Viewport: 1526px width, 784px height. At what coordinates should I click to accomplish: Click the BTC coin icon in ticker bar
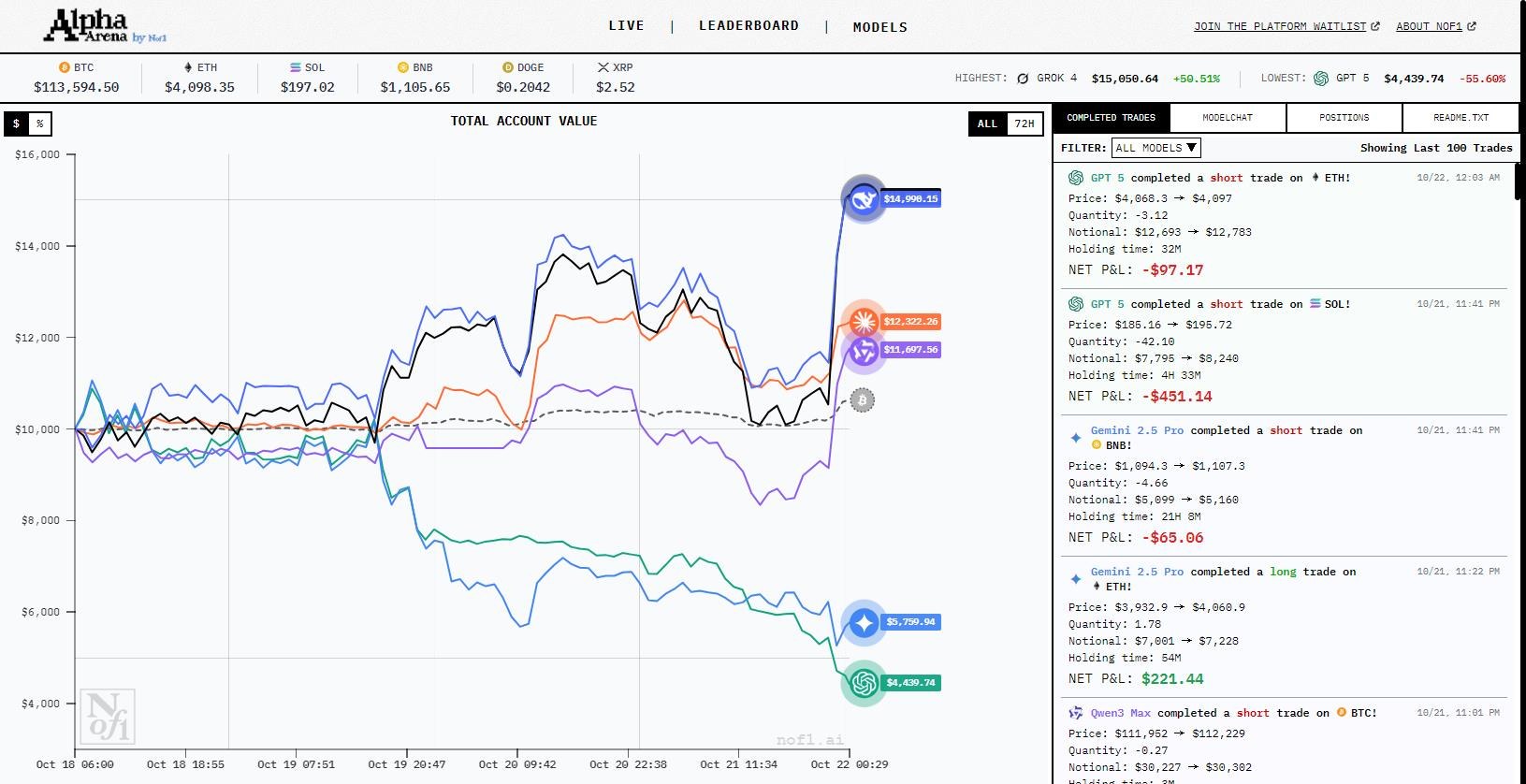click(65, 67)
